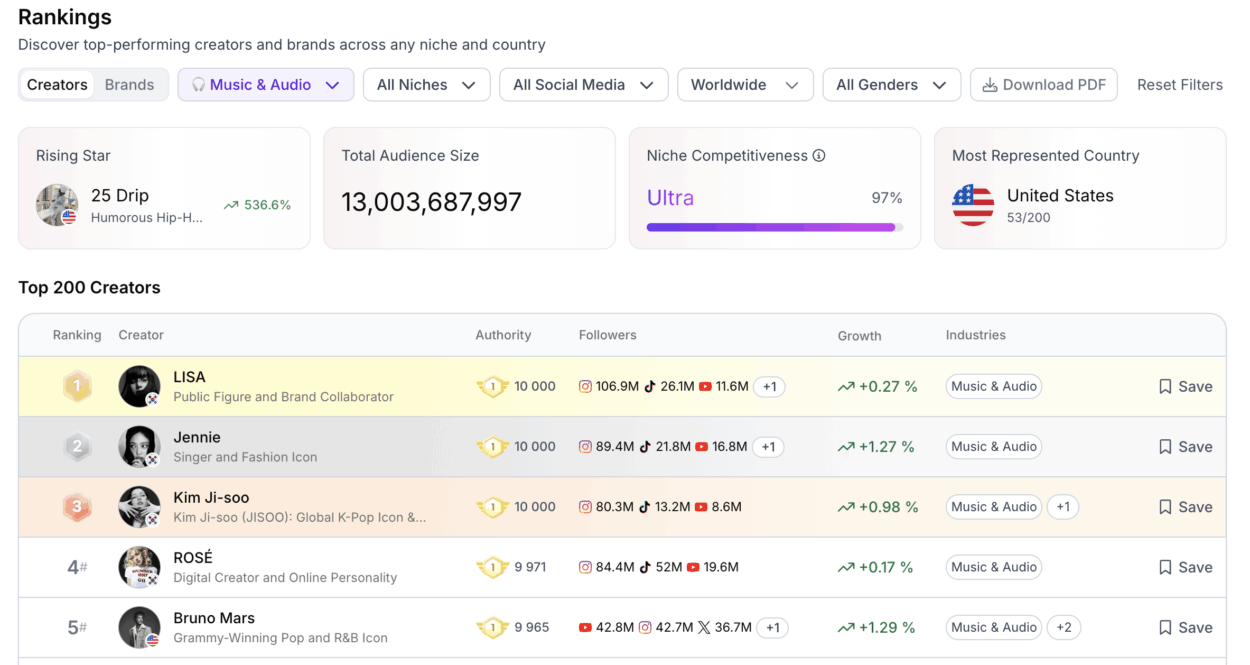
Task: Click the Instagram icon in Kim Ji-soo's row
Action: pyautogui.click(x=586, y=507)
